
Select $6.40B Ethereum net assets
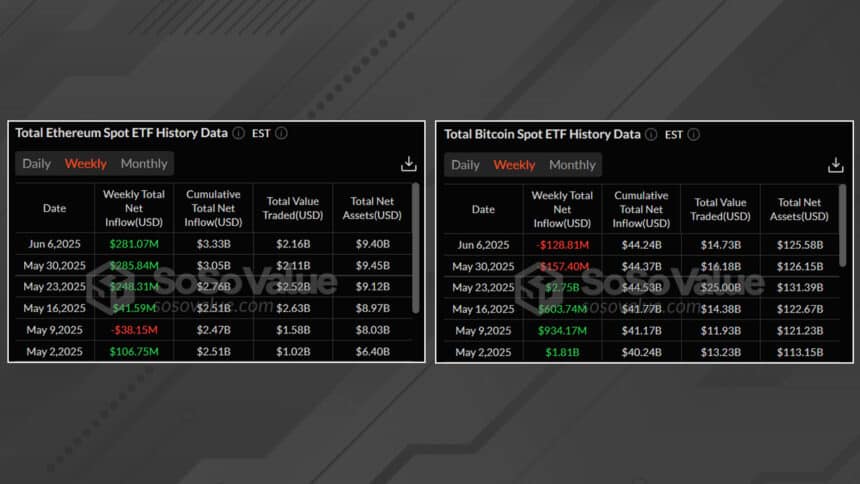tap(372, 351)
